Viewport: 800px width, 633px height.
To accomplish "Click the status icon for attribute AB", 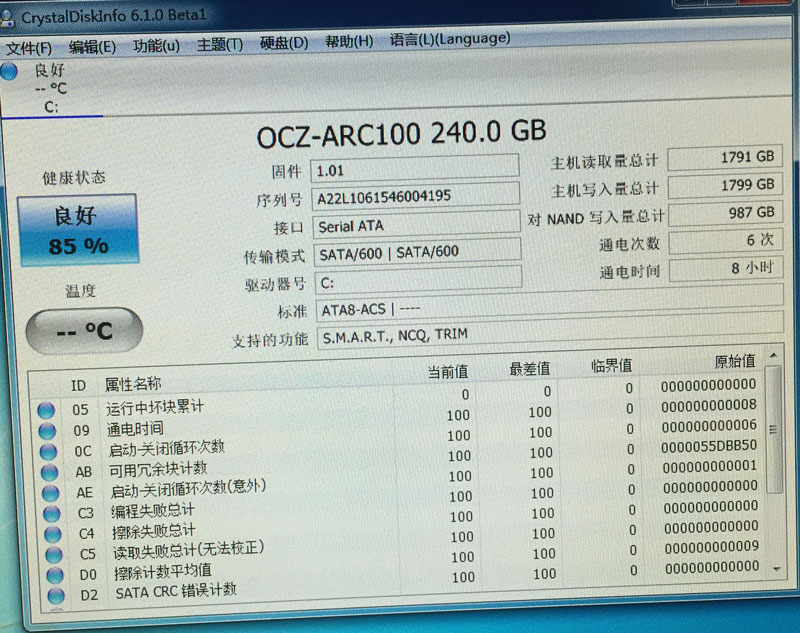I will coord(46,471).
